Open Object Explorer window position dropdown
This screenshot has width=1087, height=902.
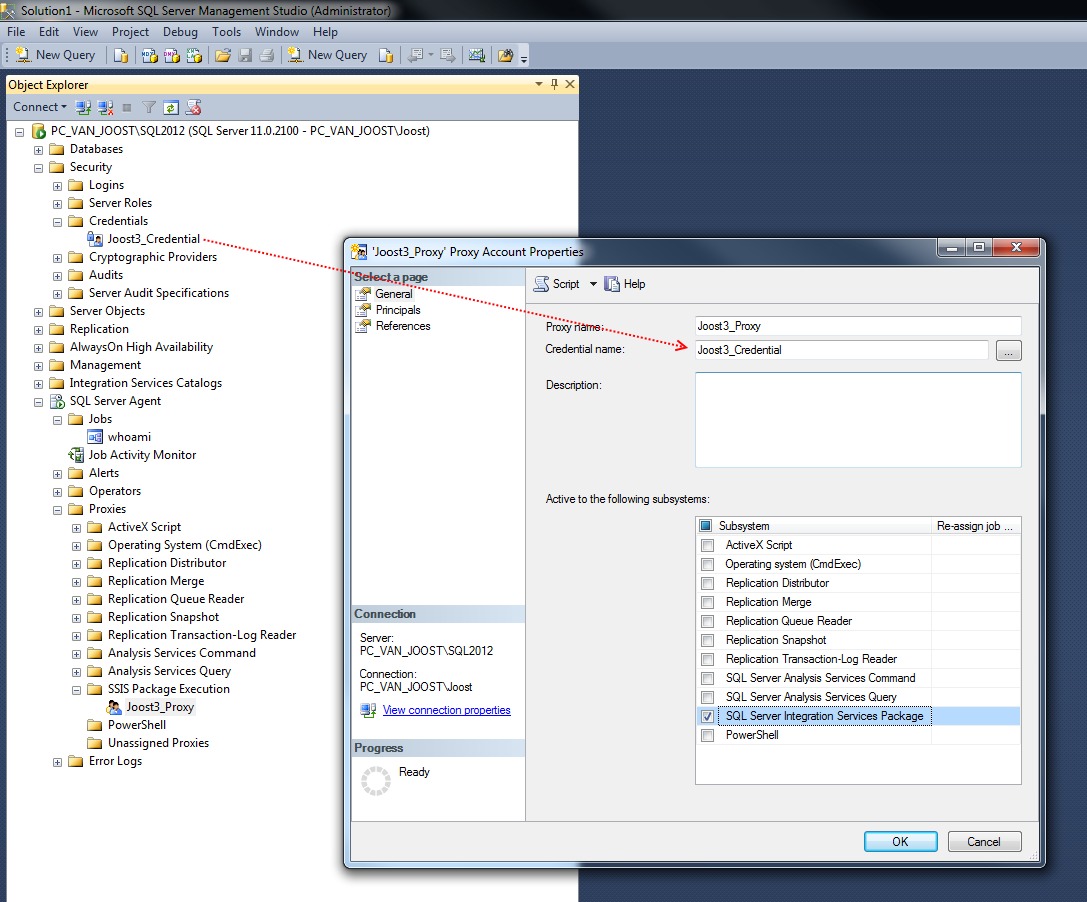539,84
